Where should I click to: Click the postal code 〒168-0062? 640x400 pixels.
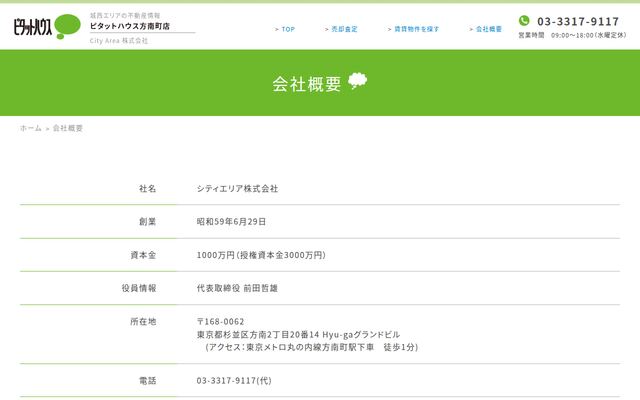pyautogui.click(x=220, y=322)
